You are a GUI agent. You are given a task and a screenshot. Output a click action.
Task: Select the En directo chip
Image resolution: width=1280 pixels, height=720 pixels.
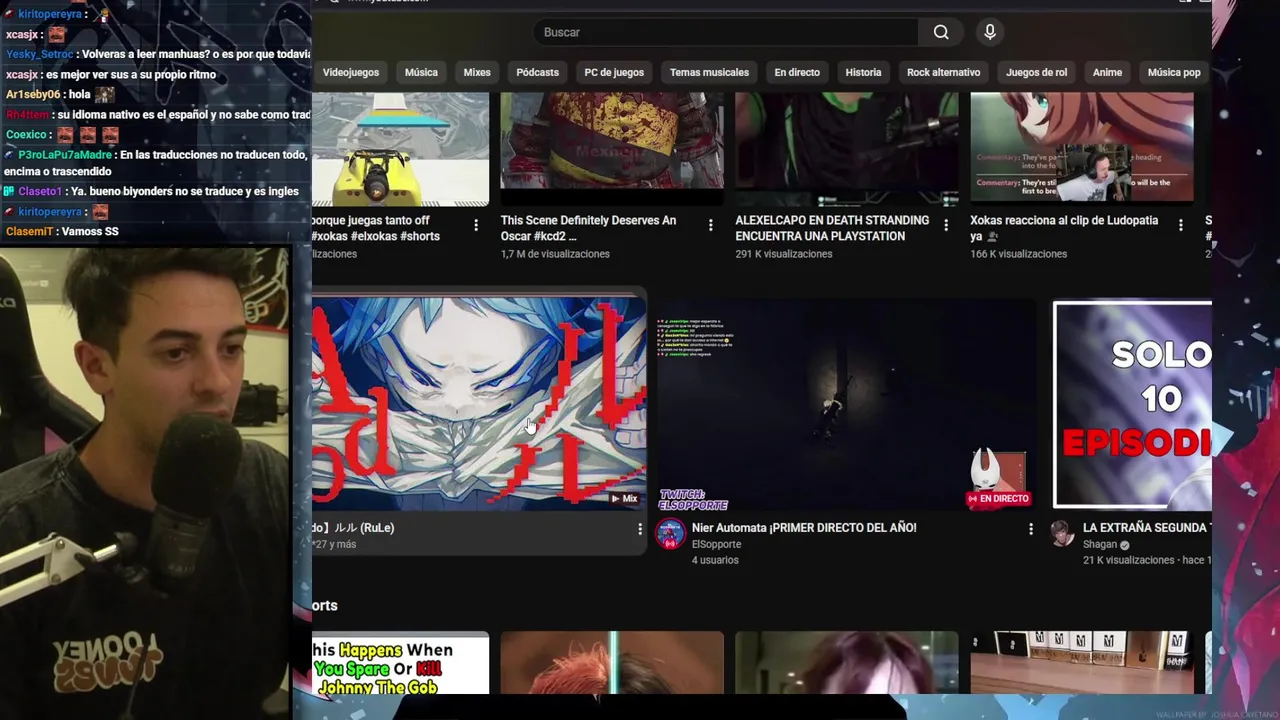tap(797, 72)
